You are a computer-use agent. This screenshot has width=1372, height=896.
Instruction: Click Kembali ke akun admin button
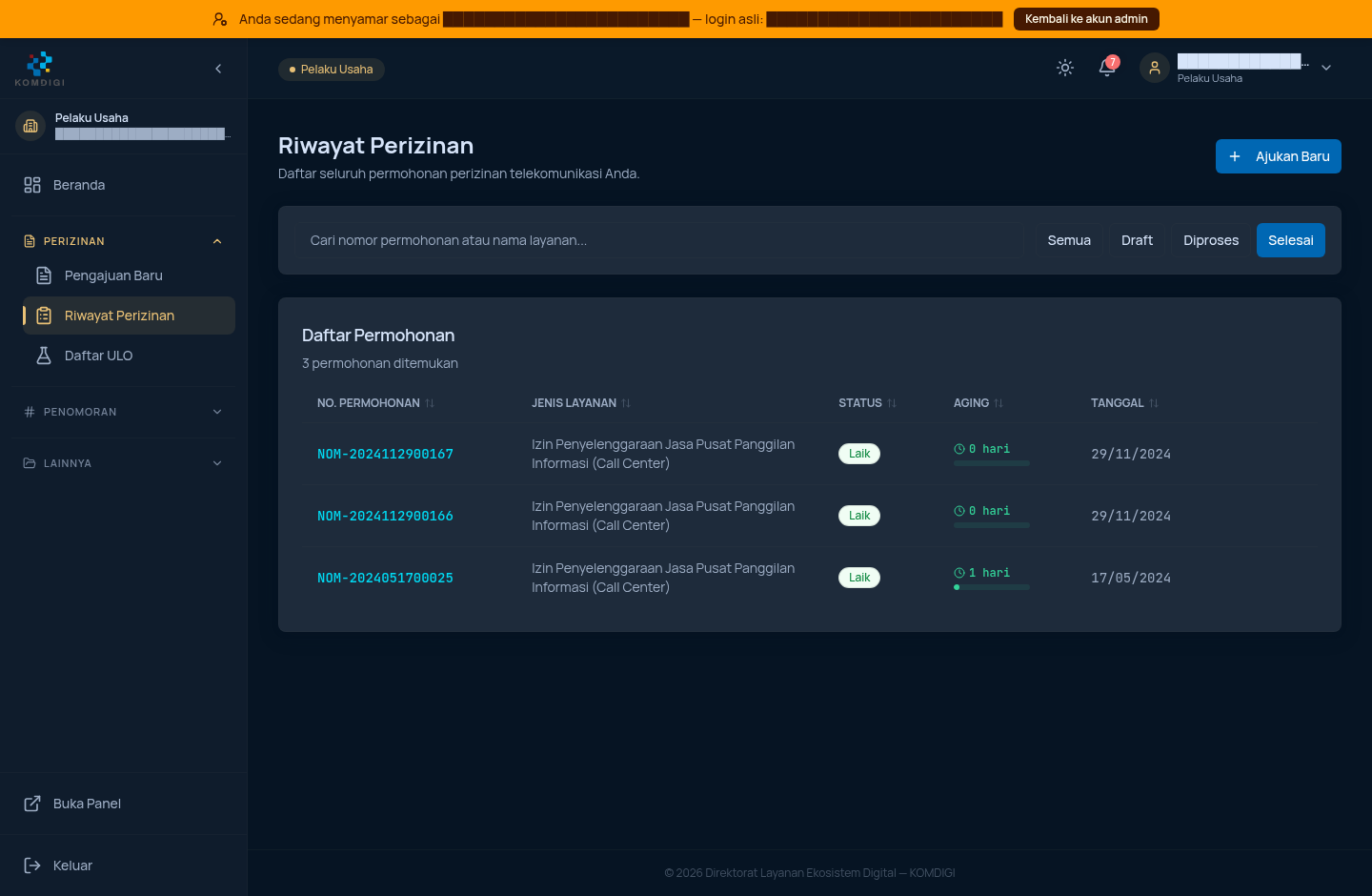[1086, 19]
